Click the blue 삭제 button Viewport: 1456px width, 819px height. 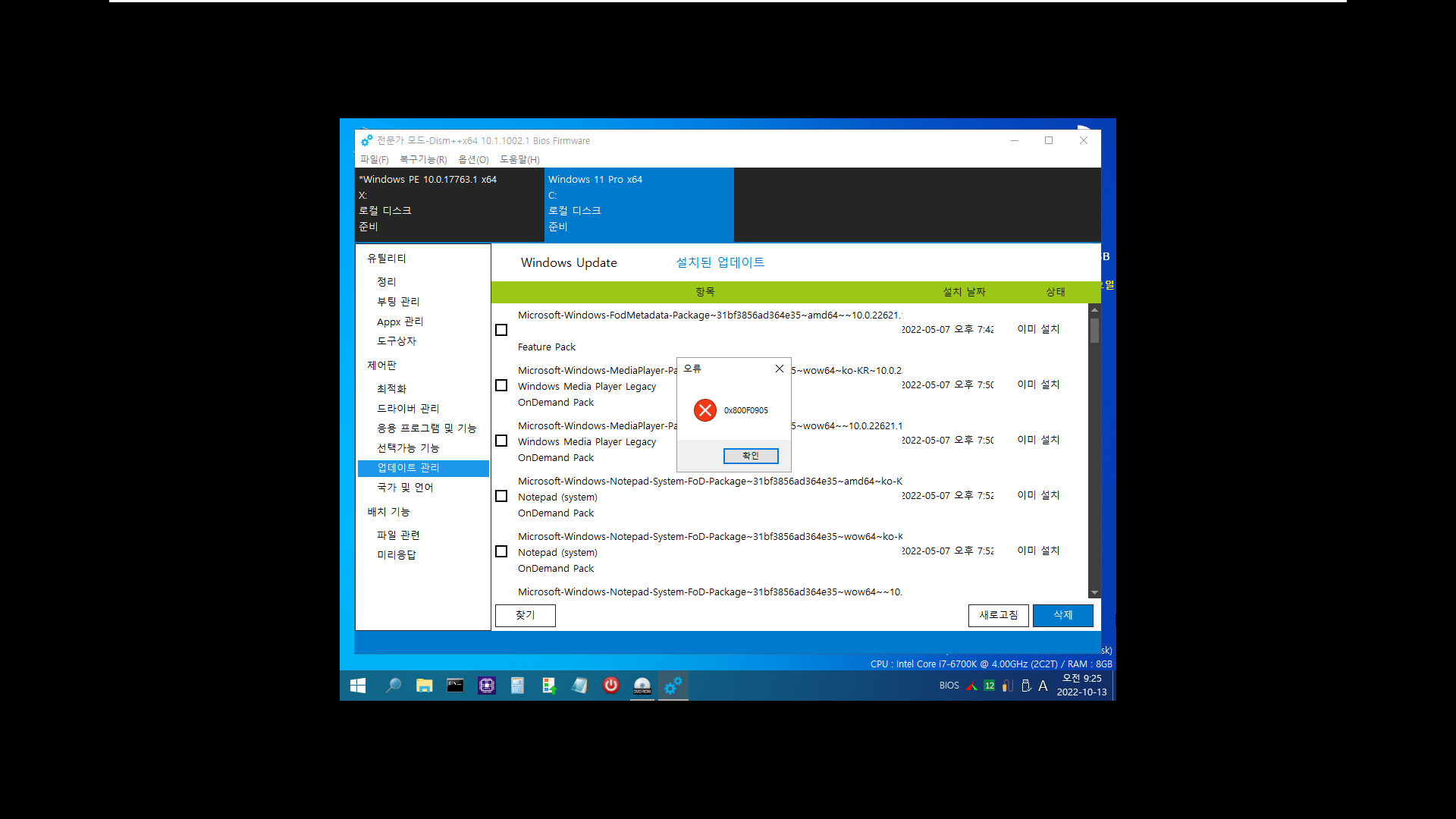[x=1062, y=615]
